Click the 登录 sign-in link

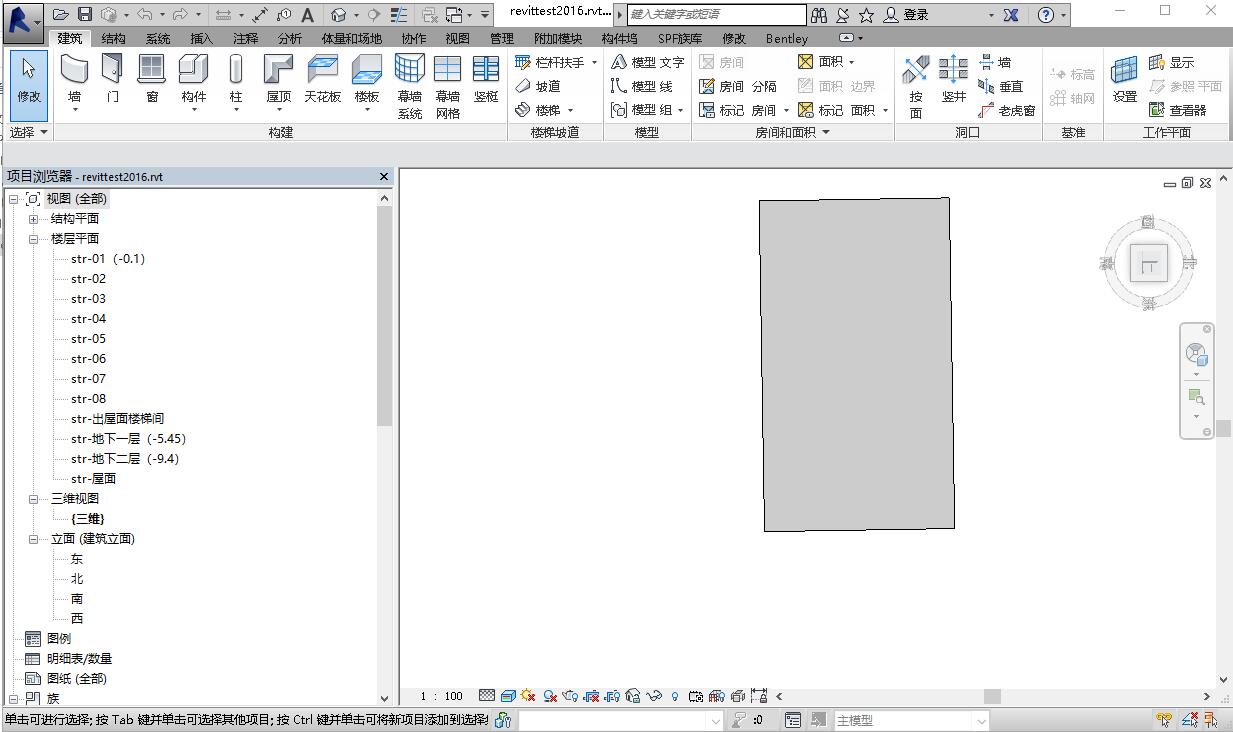(915, 15)
